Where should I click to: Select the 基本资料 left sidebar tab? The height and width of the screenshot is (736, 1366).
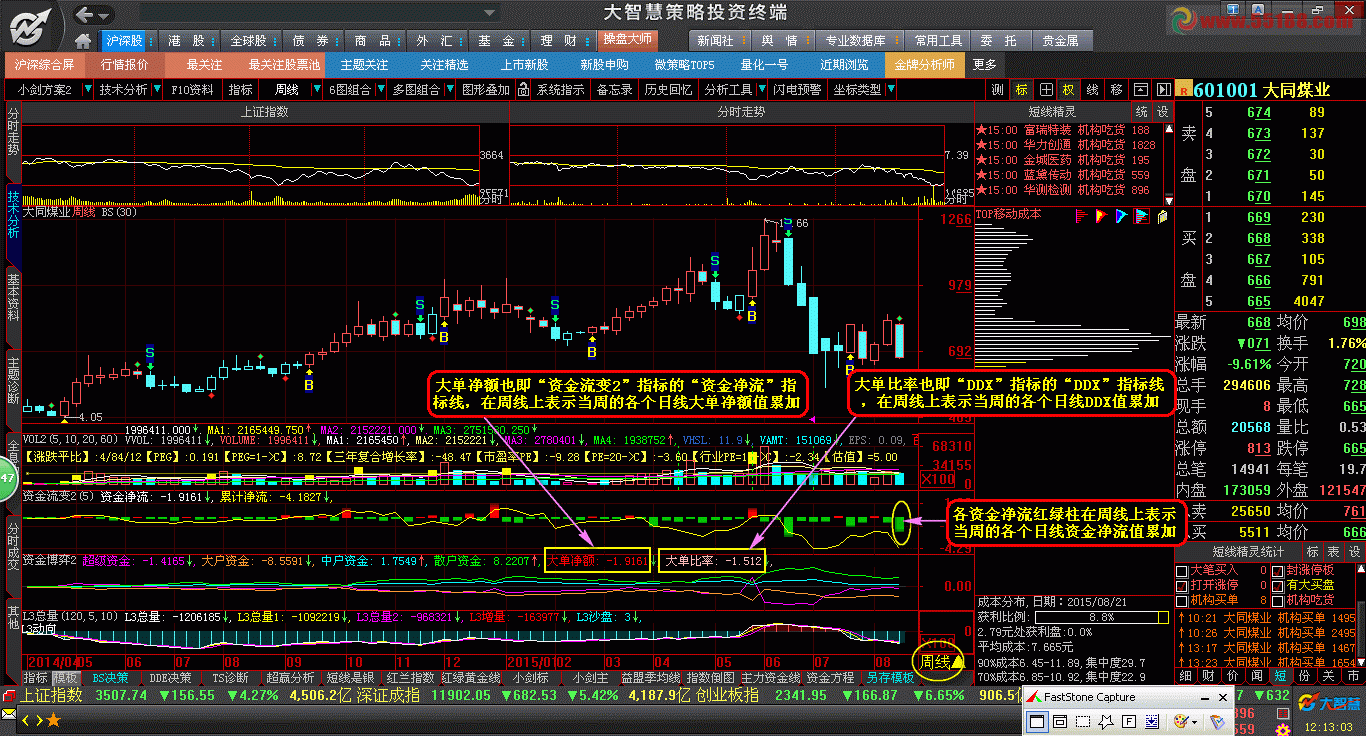(13, 300)
